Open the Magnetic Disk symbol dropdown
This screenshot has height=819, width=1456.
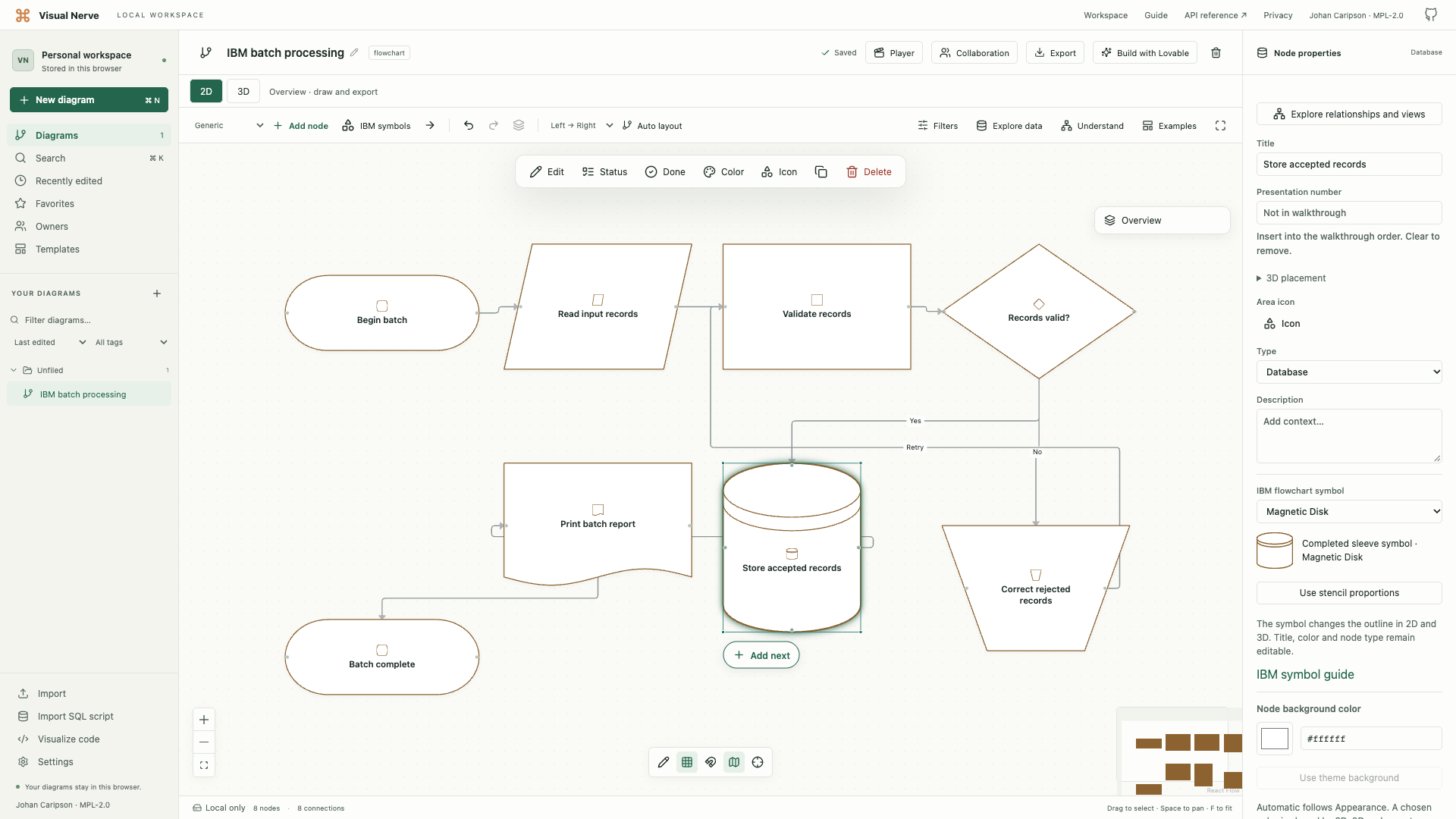coord(1349,512)
